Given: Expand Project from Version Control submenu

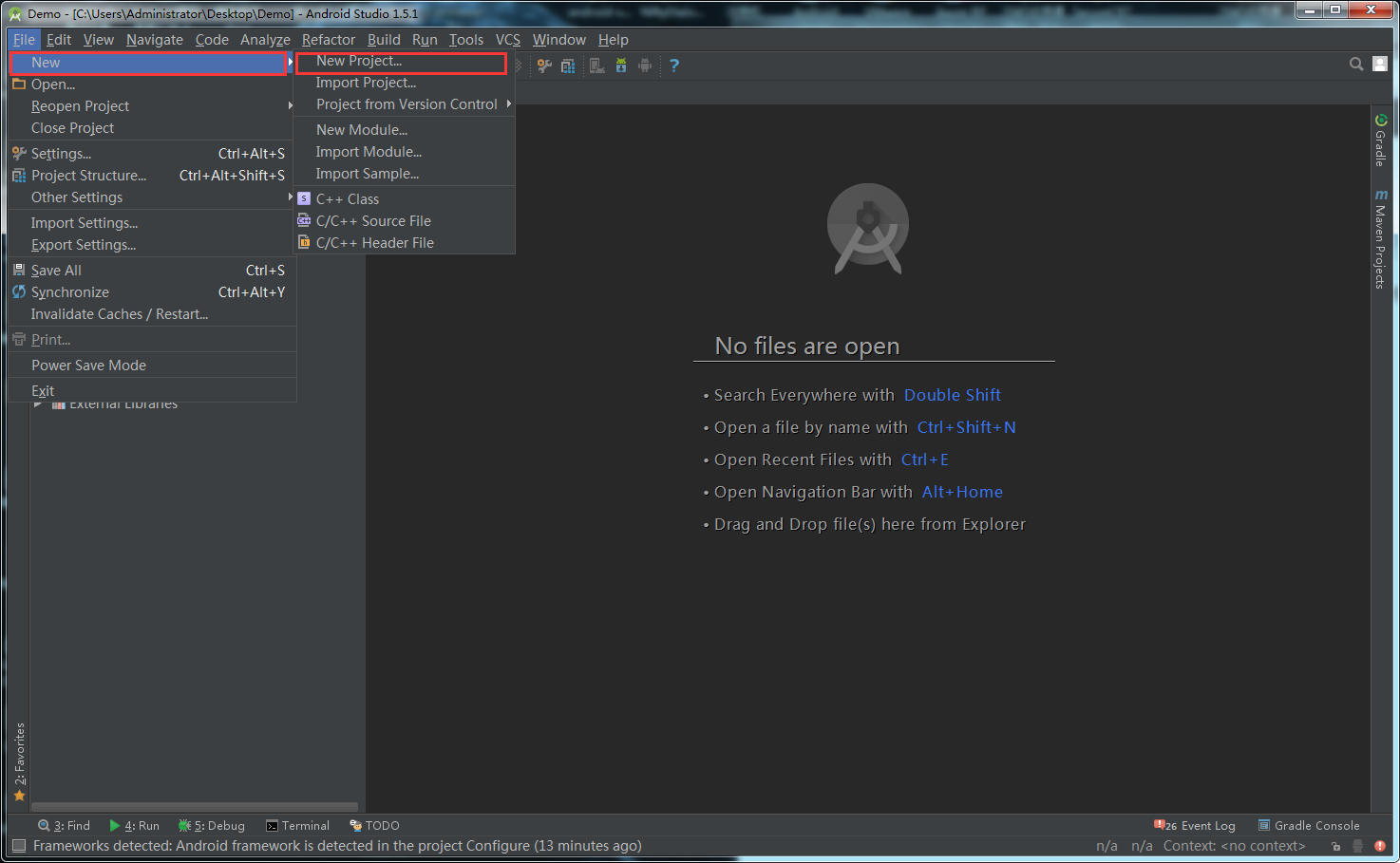Looking at the screenshot, I should tap(407, 104).
